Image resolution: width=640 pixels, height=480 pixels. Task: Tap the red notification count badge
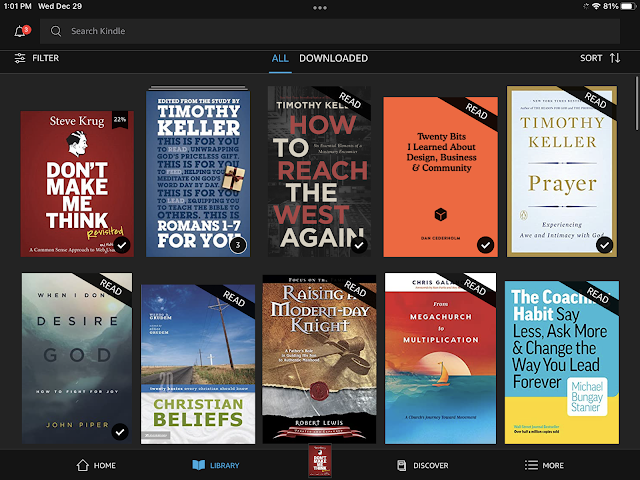[x=27, y=29]
